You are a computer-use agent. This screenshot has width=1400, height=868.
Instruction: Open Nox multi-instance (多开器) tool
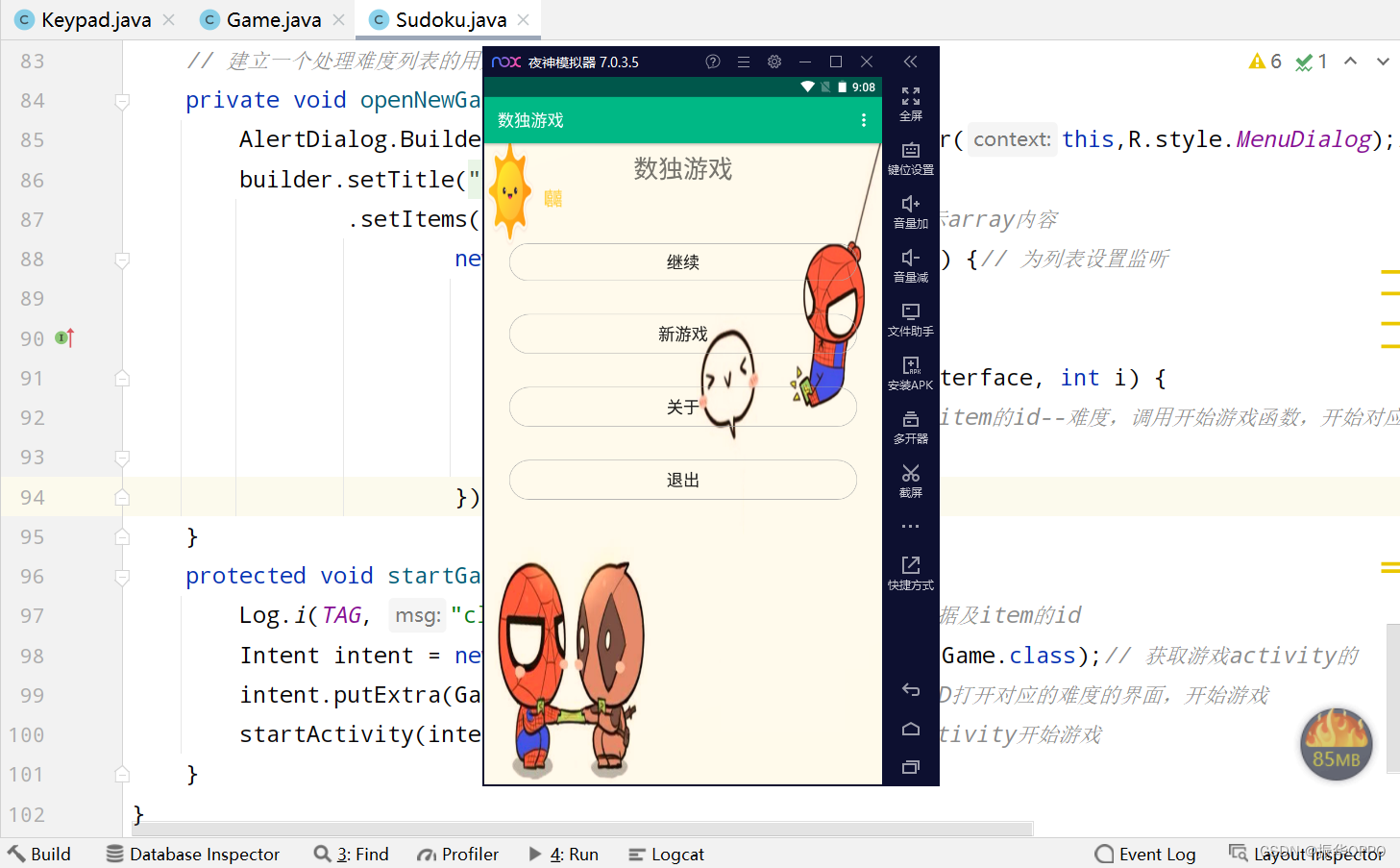tap(911, 426)
